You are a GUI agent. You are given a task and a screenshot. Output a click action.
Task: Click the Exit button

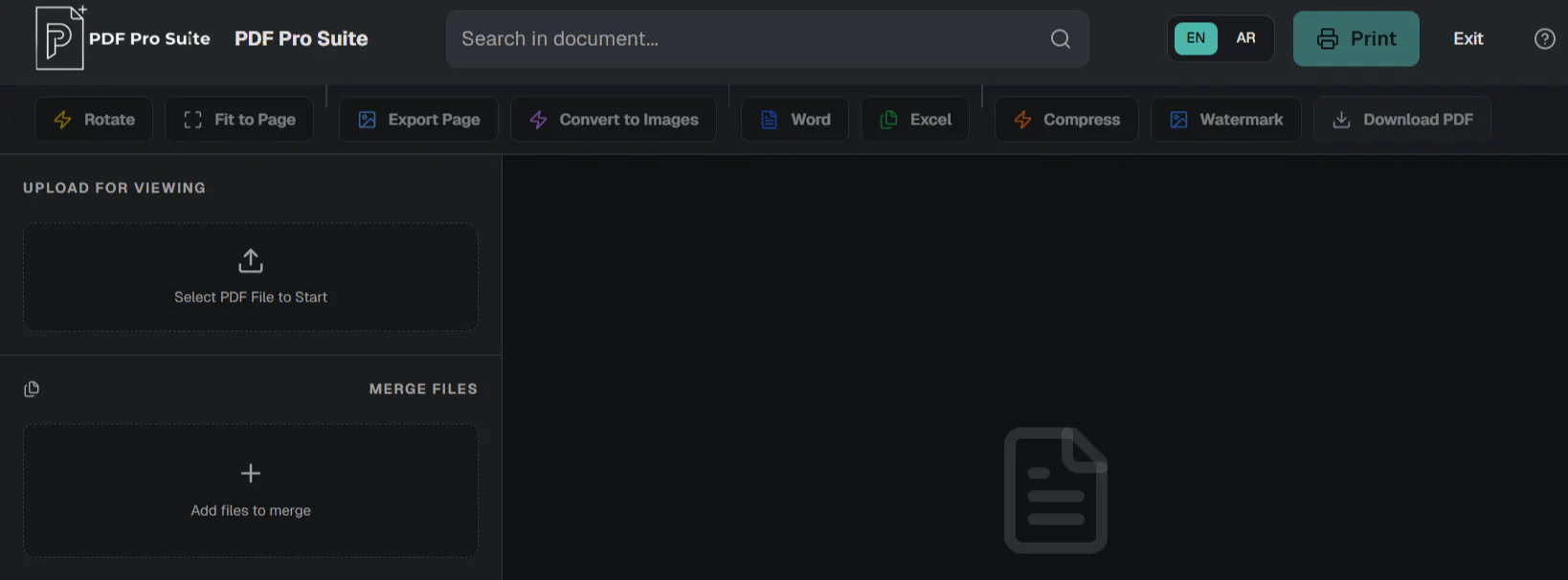pos(1468,38)
